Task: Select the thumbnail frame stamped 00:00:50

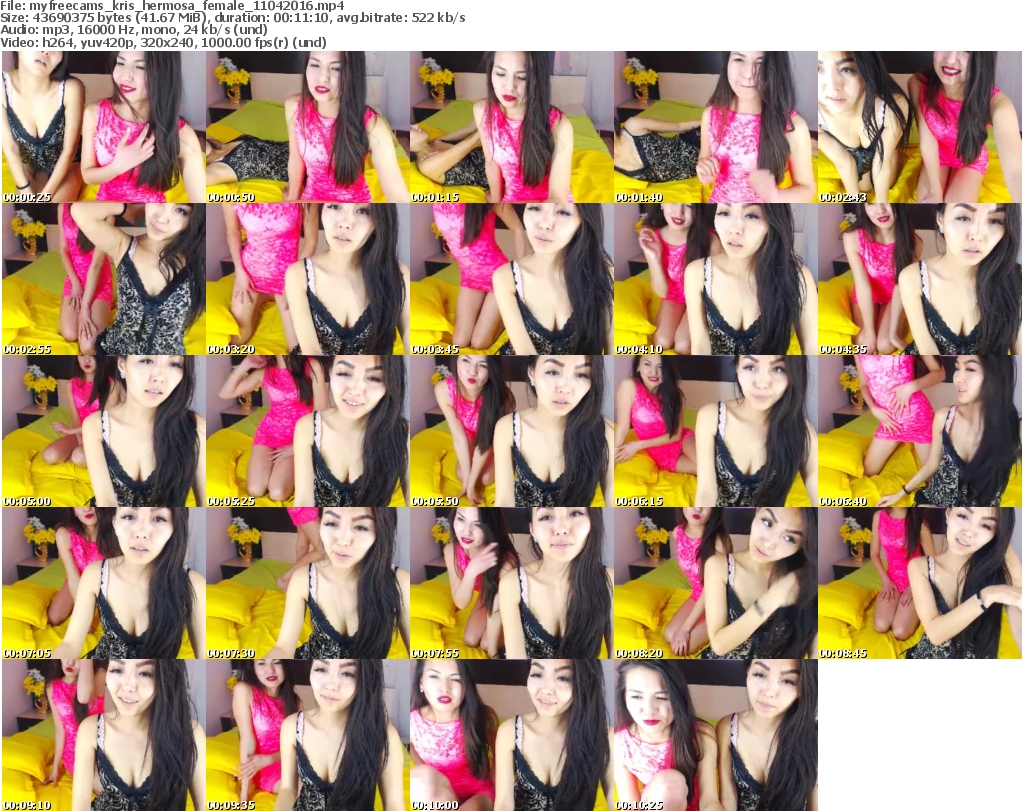Action: coord(308,127)
